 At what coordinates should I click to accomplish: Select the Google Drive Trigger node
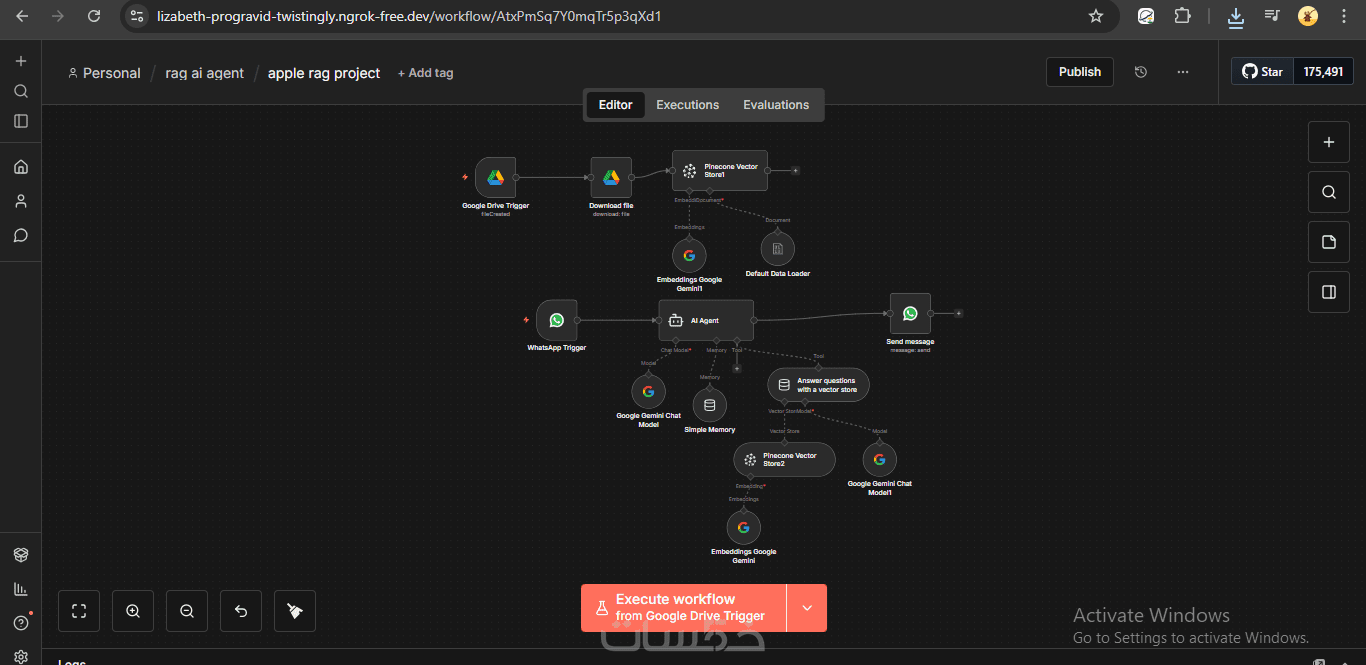point(495,177)
